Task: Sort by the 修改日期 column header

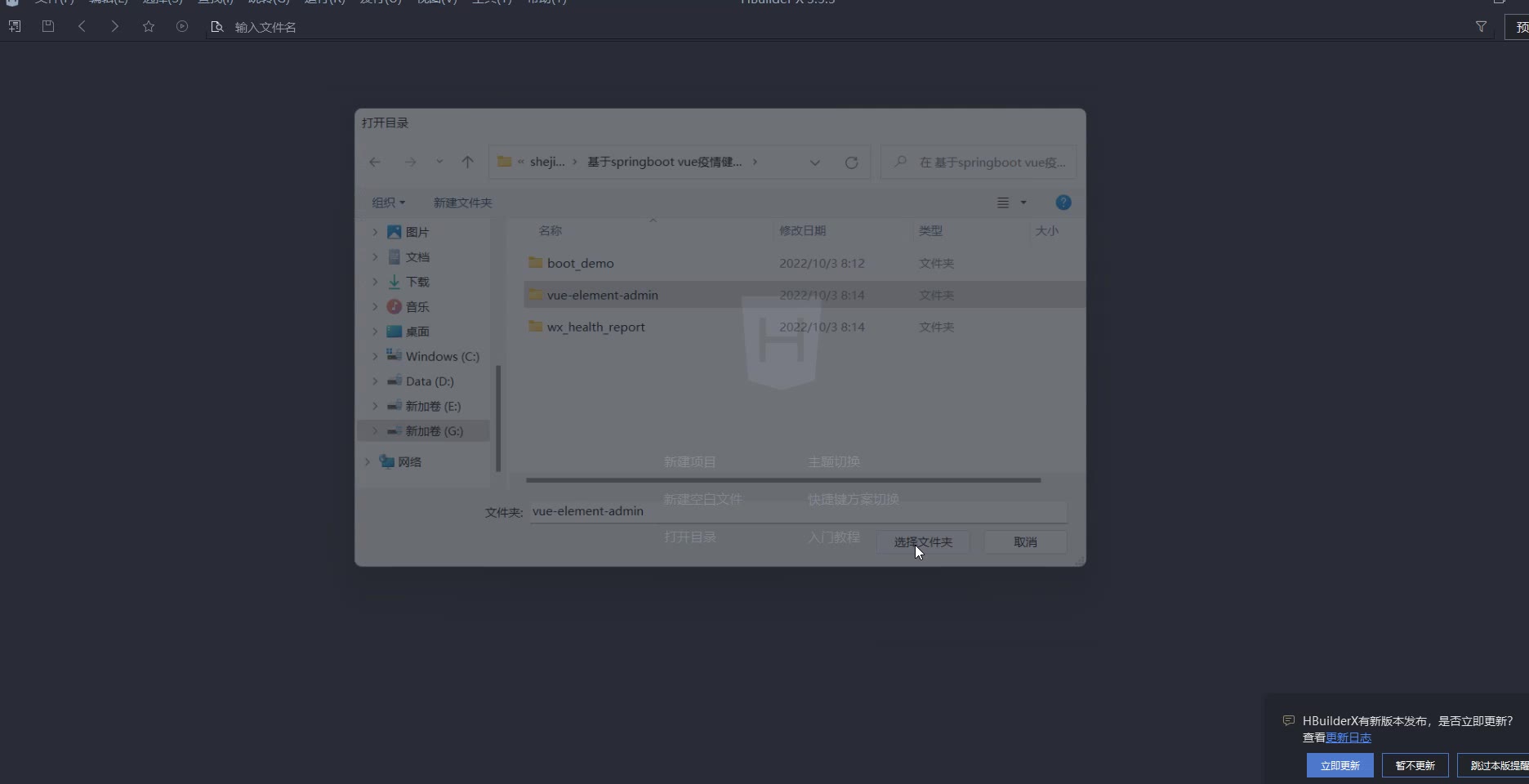Action: pyautogui.click(x=802, y=230)
